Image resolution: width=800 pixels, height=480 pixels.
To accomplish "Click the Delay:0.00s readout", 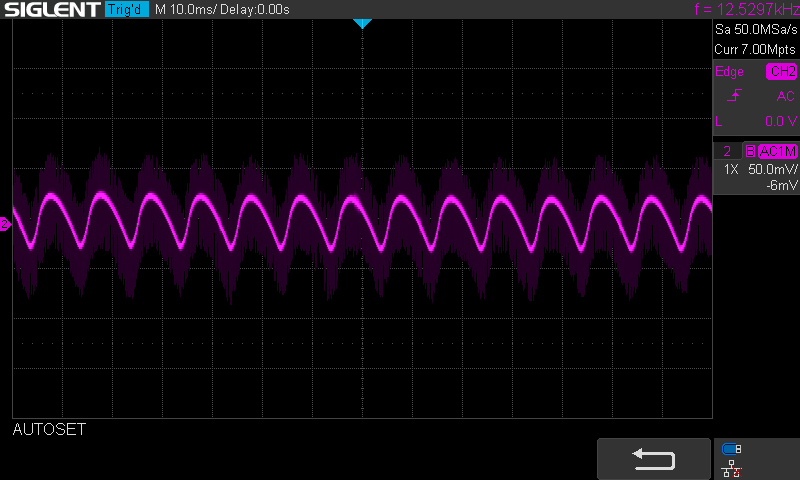I will 255,9.
